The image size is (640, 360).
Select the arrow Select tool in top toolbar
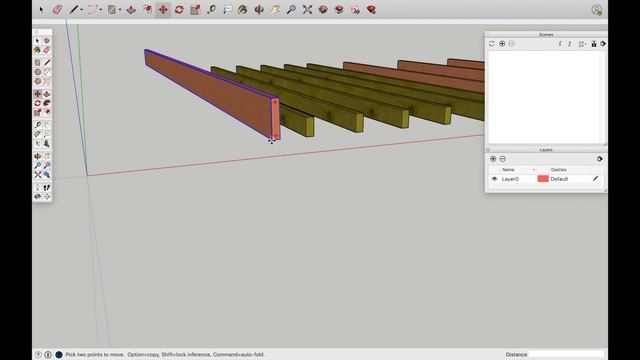tap(41, 9)
